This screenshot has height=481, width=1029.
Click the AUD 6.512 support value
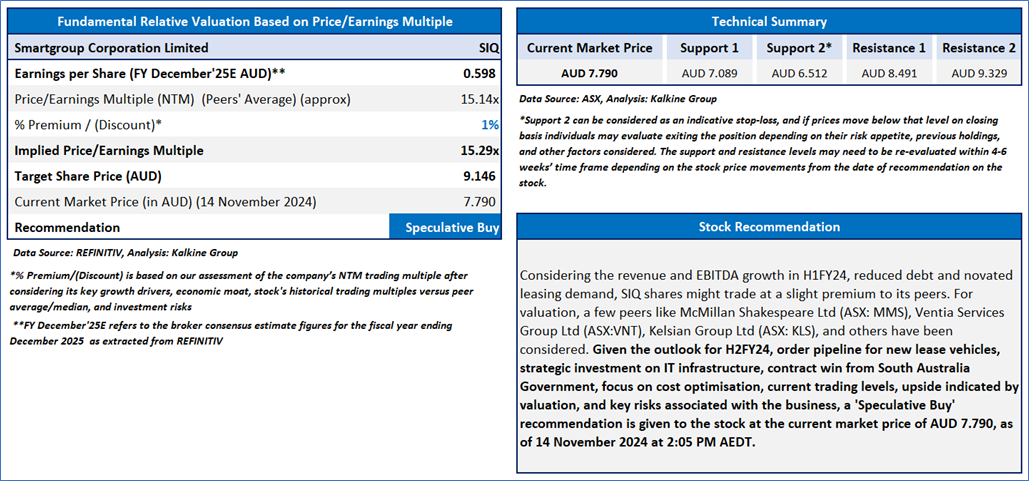click(799, 73)
